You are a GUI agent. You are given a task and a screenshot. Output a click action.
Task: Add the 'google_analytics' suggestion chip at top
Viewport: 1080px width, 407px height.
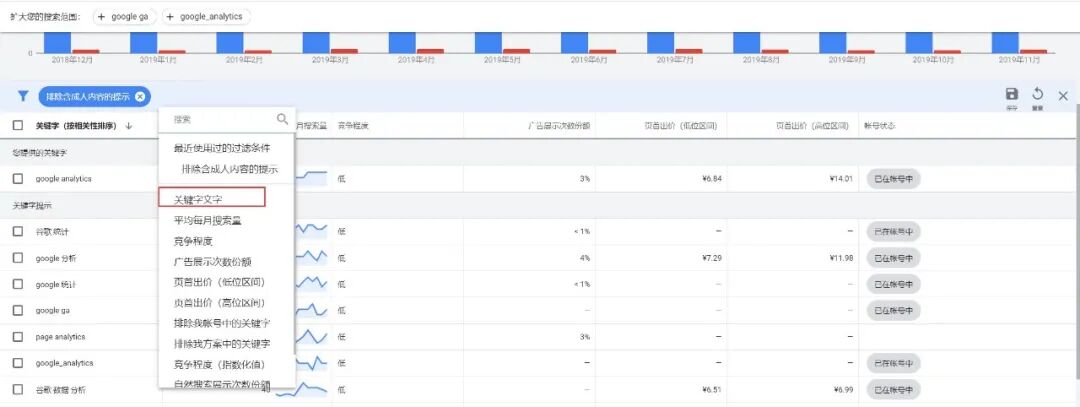coord(206,17)
